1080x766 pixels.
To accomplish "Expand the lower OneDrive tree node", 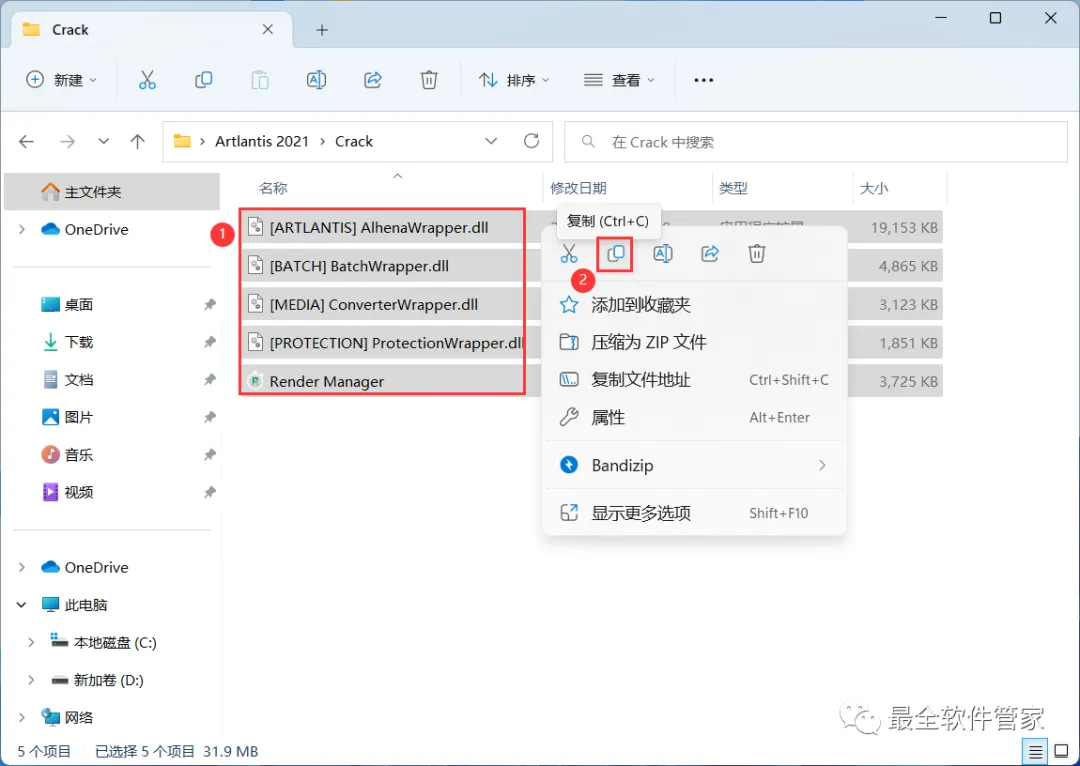I will 22,568.
